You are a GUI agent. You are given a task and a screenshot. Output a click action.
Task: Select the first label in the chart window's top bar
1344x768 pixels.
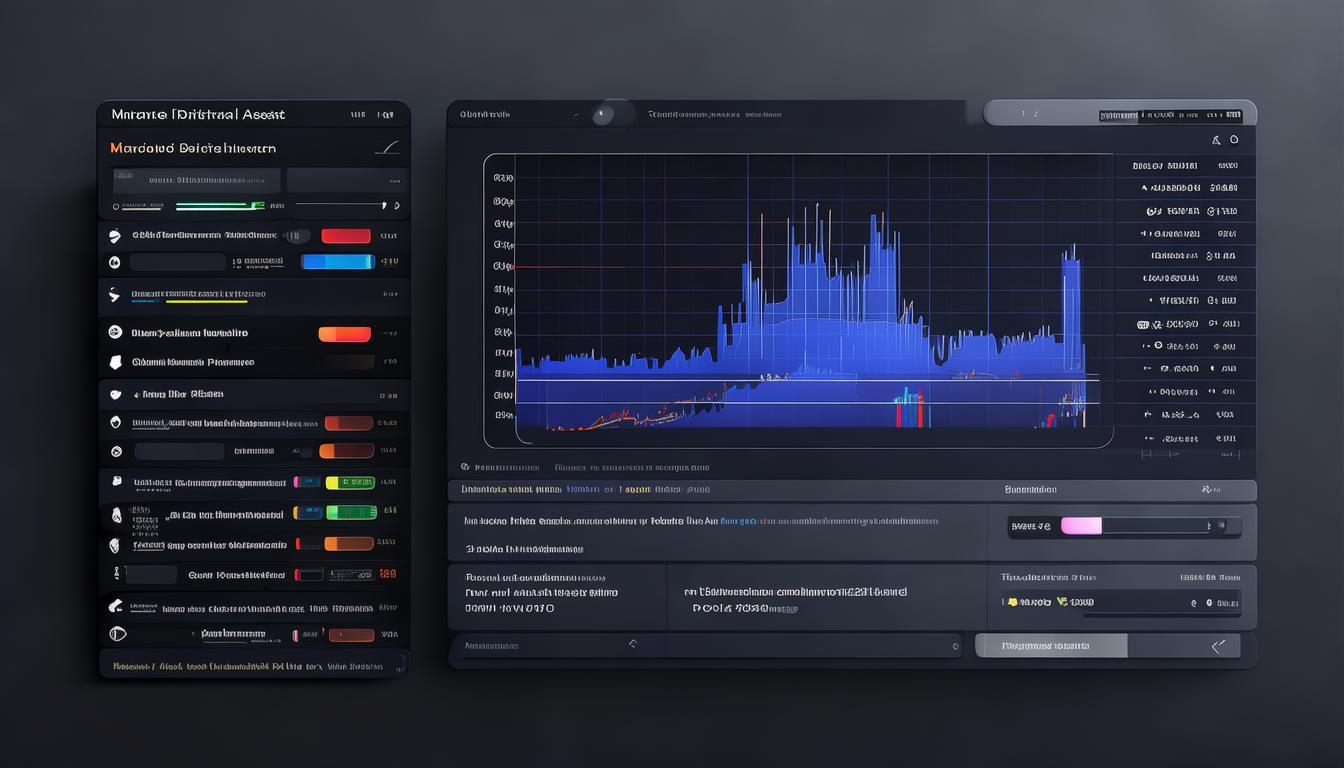point(485,114)
